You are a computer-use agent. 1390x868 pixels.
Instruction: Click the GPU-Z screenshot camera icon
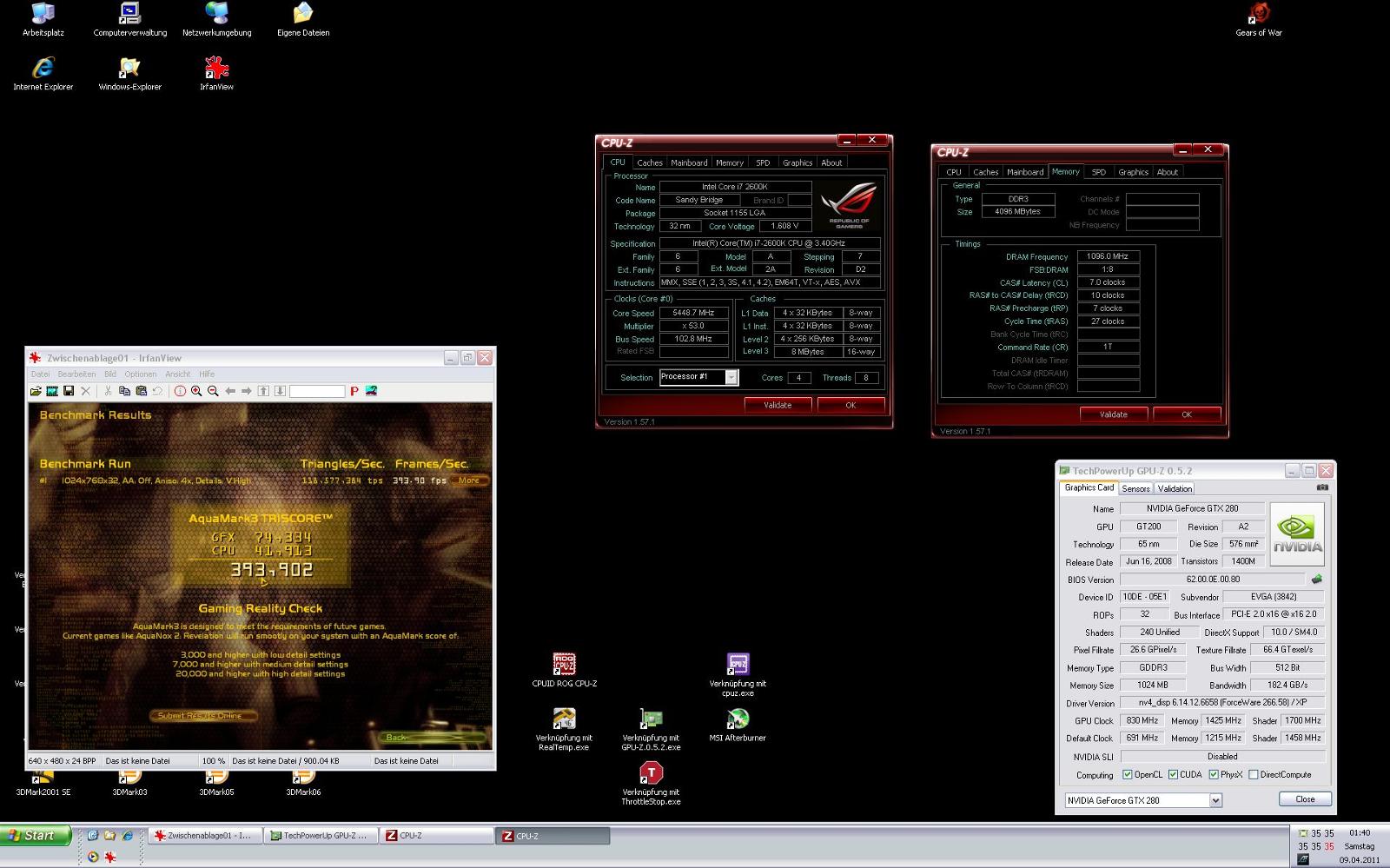(1322, 487)
